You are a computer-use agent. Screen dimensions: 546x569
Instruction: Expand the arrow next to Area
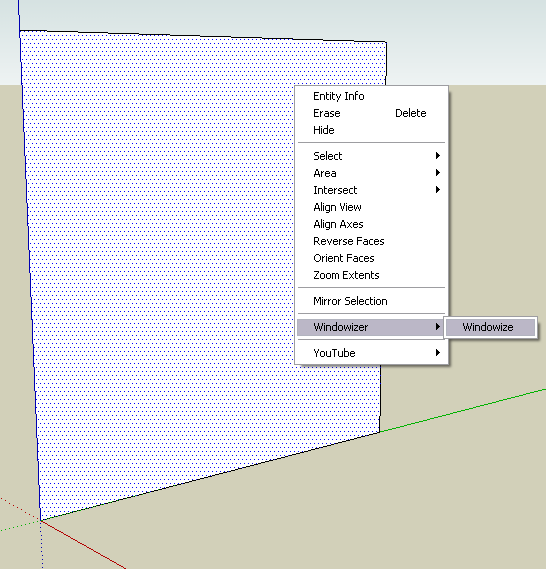point(438,173)
